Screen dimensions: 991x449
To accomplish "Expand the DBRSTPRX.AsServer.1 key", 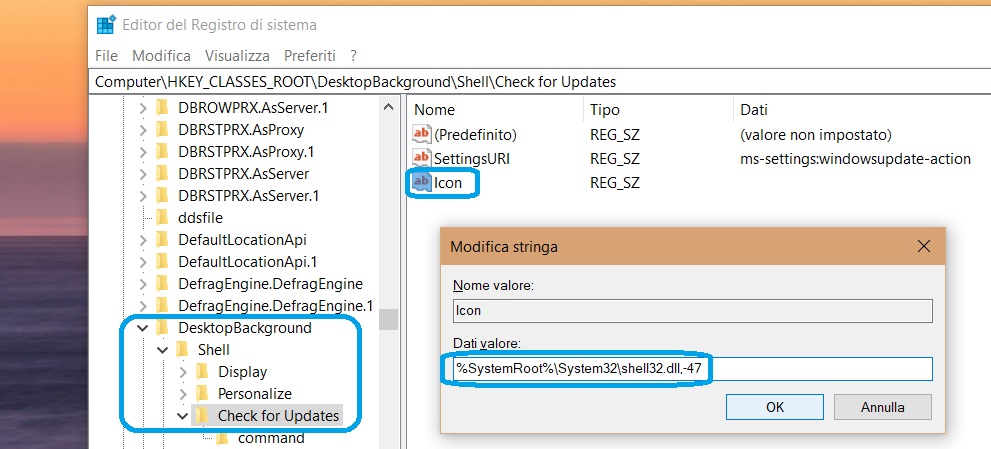I will pyautogui.click(x=143, y=196).
